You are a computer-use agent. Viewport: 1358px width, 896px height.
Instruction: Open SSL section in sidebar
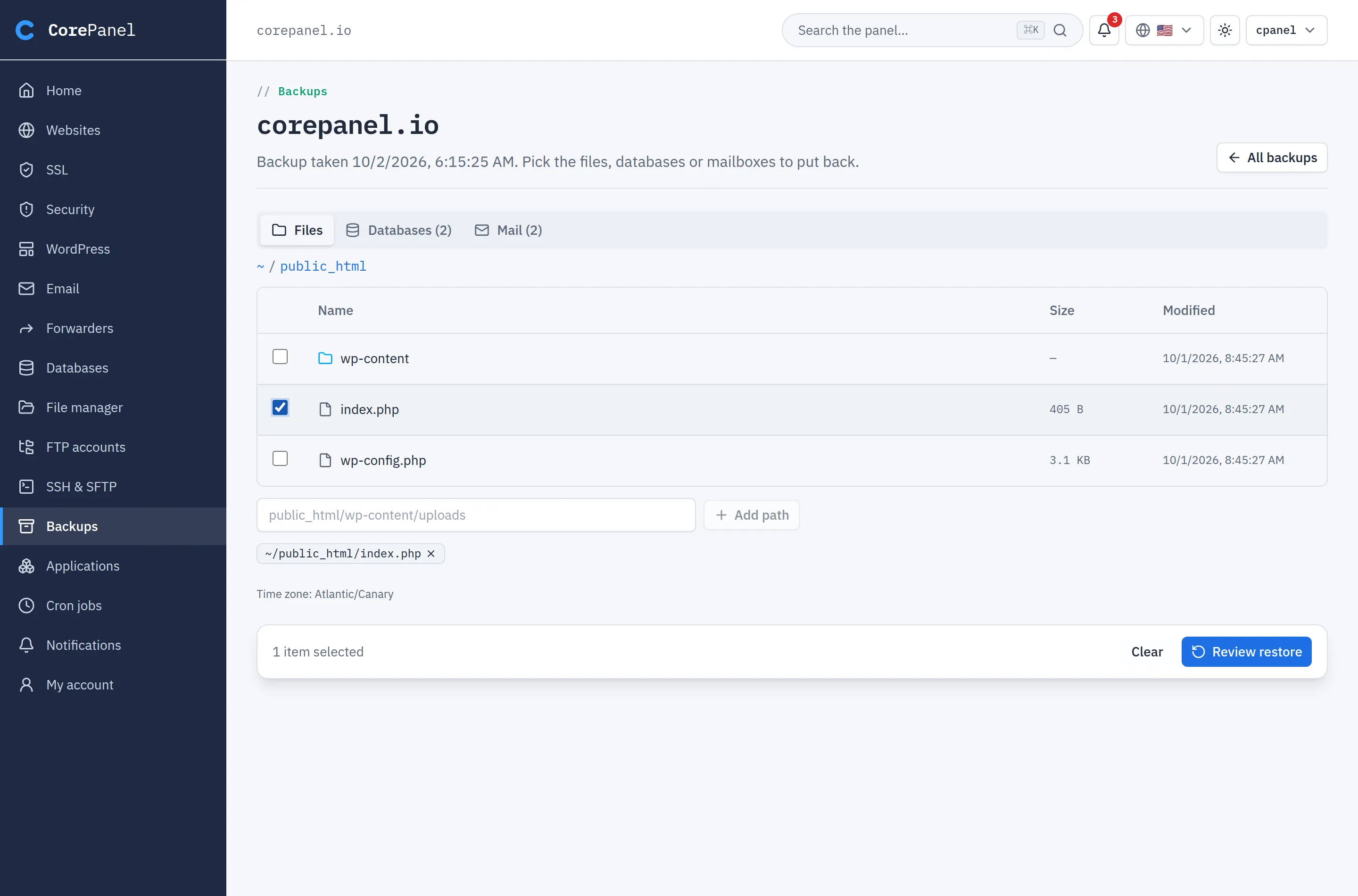coord(113,170)
